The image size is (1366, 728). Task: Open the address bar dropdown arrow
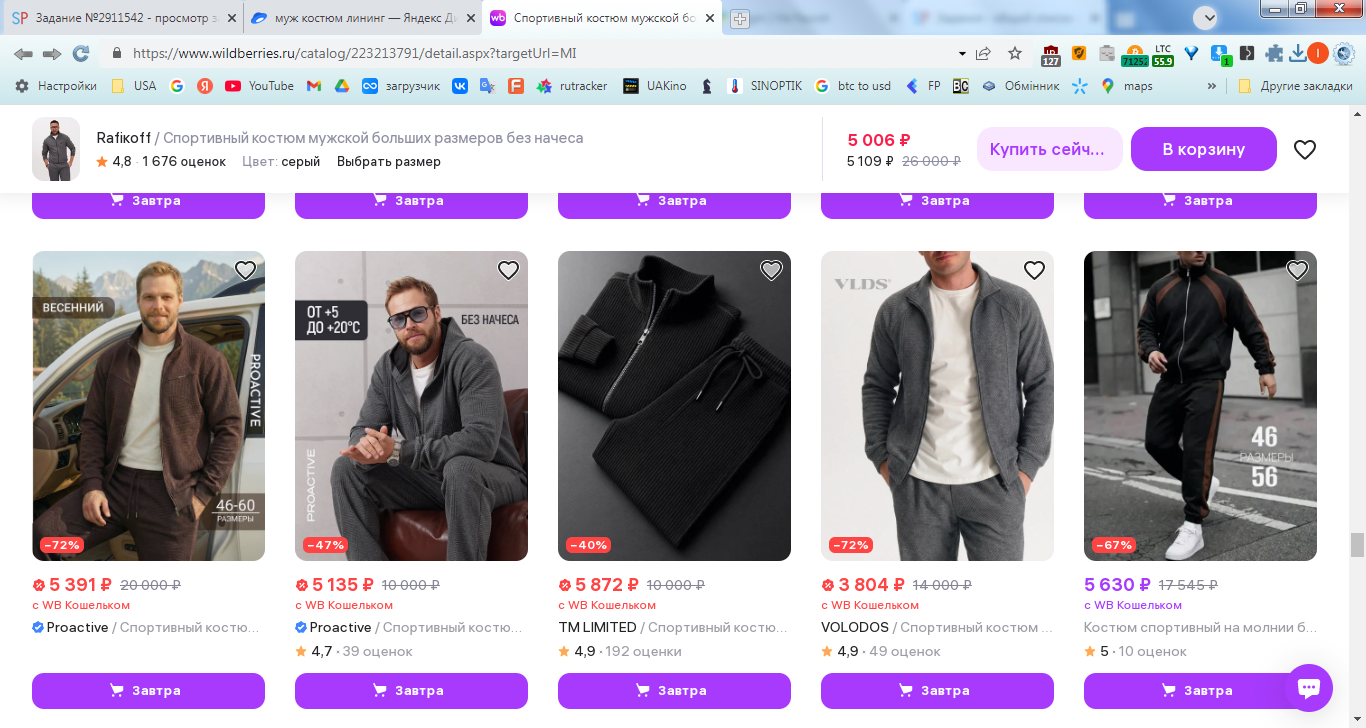(x=962, y=54)
